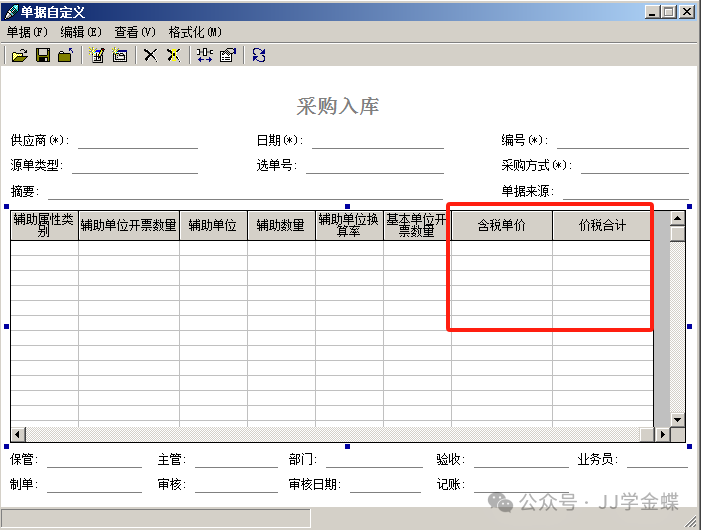701x530 pixels.
Task: Click the save floppy disk icon
Action: pyautogui.click(x=43, y=56)
